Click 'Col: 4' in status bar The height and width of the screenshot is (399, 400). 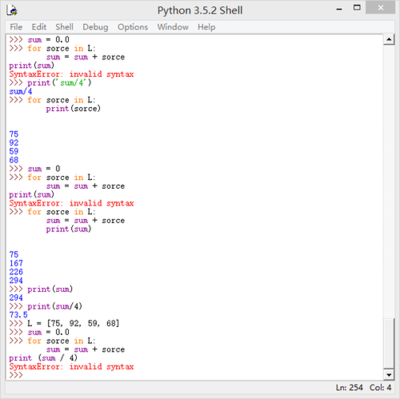pyautogui.click(x=380, y=388)
